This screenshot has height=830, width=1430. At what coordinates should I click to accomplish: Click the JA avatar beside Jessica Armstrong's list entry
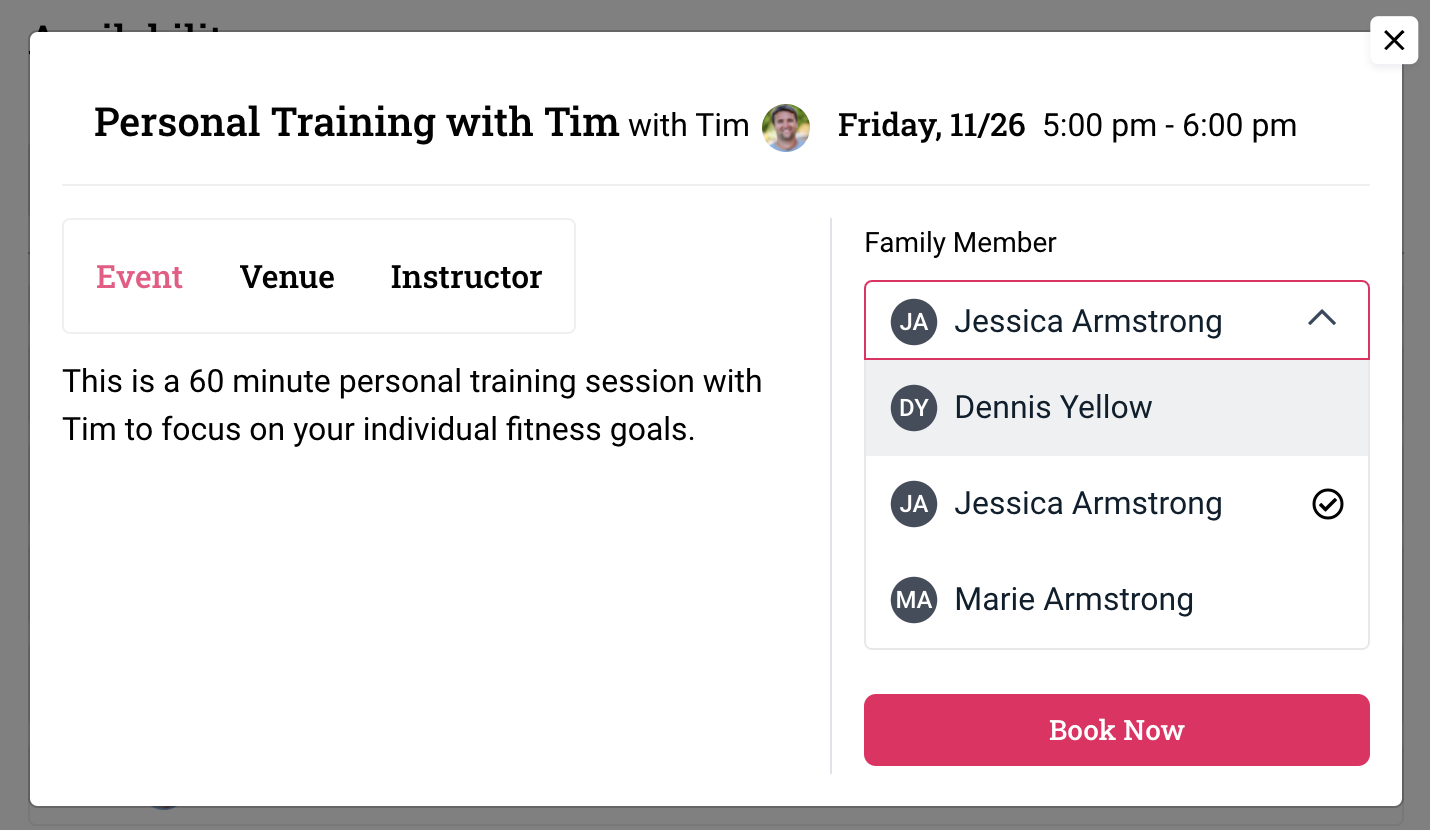pyautogui.click(x=914, y=504)
